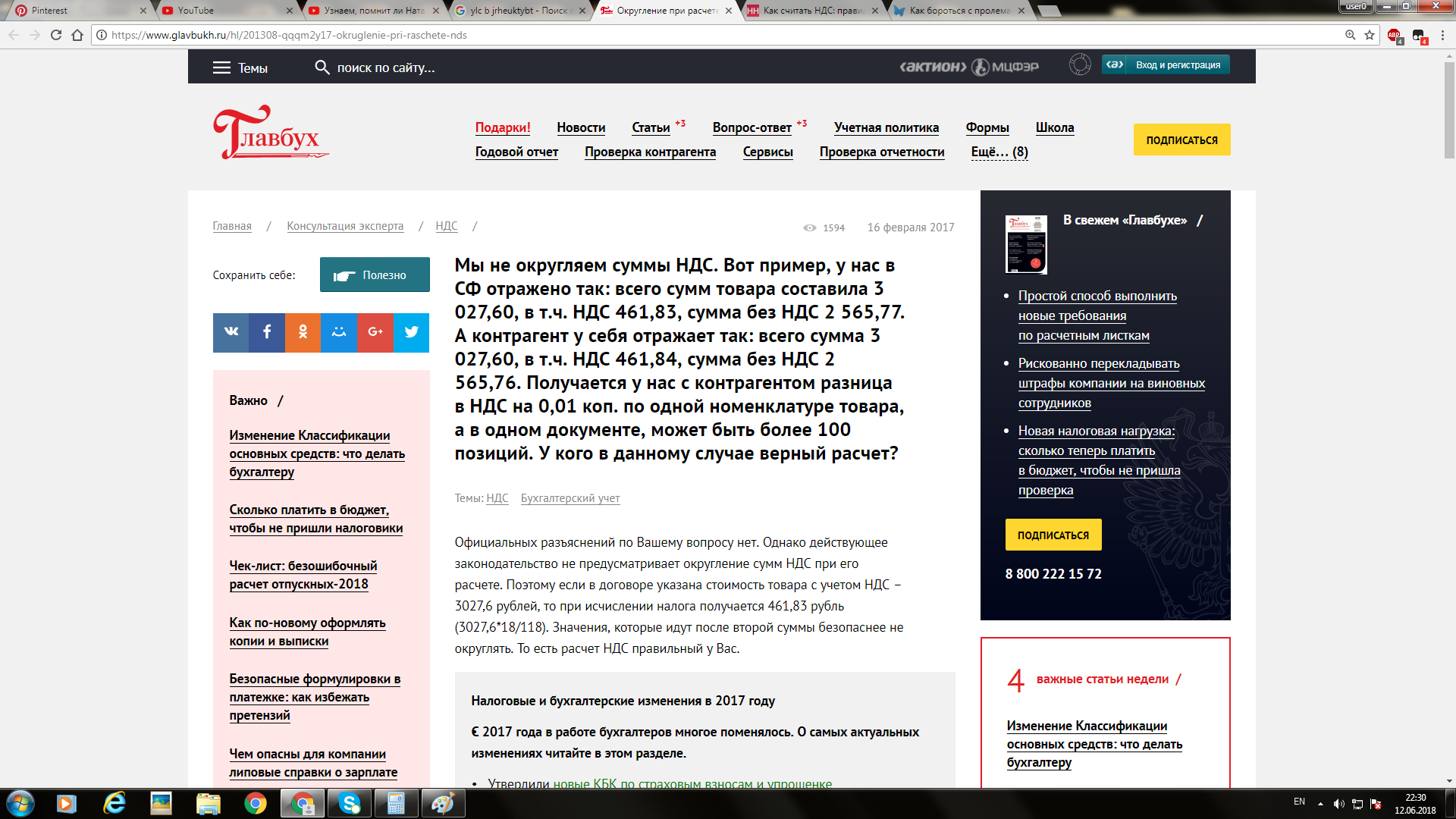Image resolution: width=1456 pixels, height=819 pixels.
Task: Share via Odnoklassniki orange icon
Action: 303,332
